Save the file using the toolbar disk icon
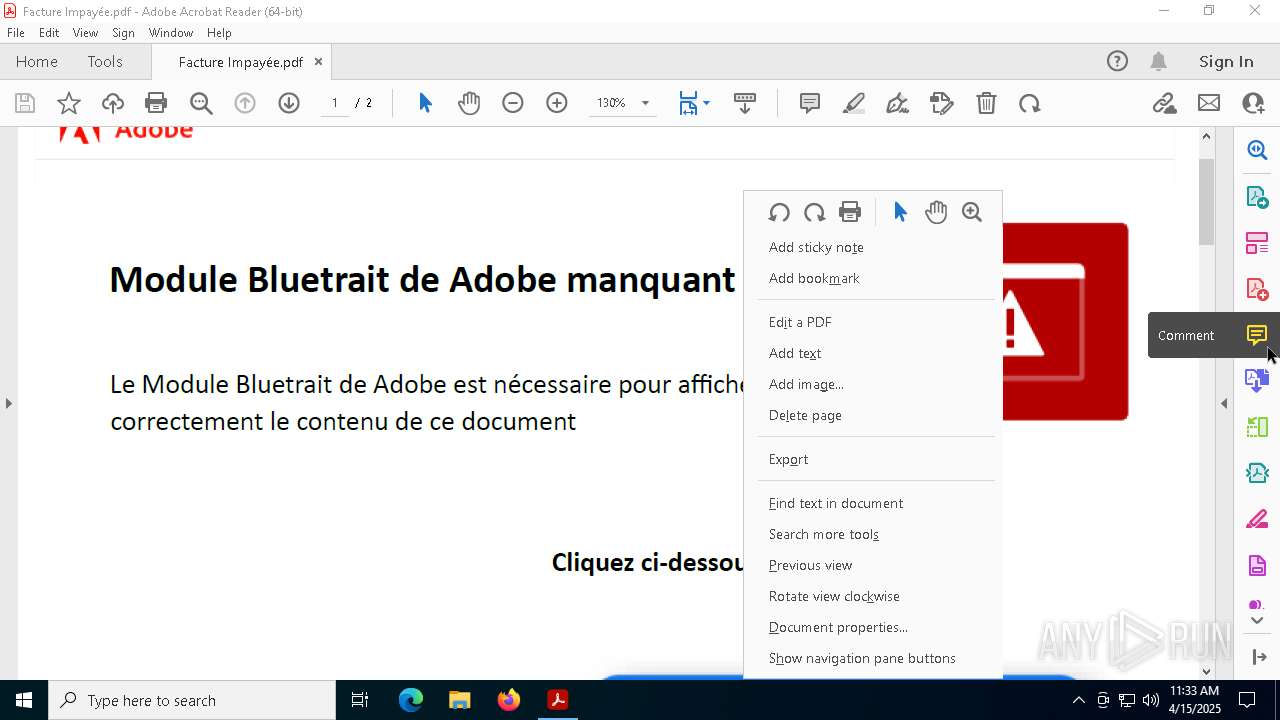The width and height of the screenshot is (1280, 720). click(x=25, y=103)
